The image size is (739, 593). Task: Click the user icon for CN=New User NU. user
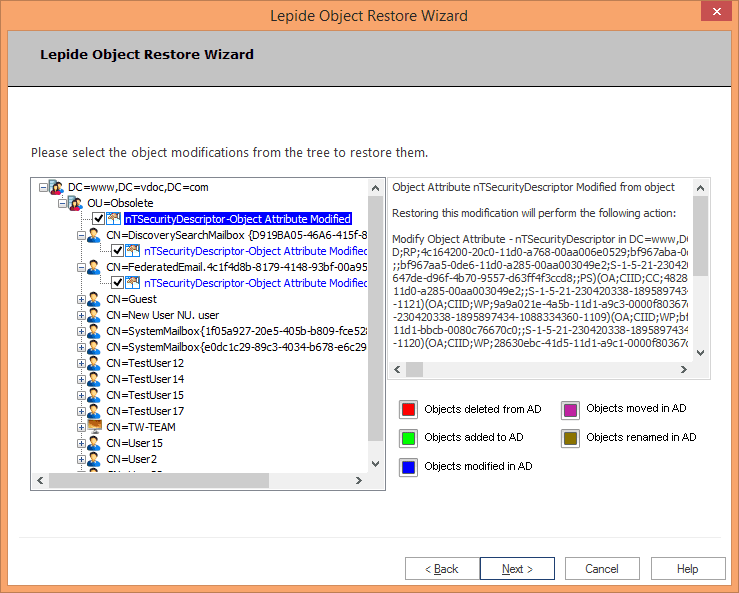pyautogui.click(x=94, y=315)
